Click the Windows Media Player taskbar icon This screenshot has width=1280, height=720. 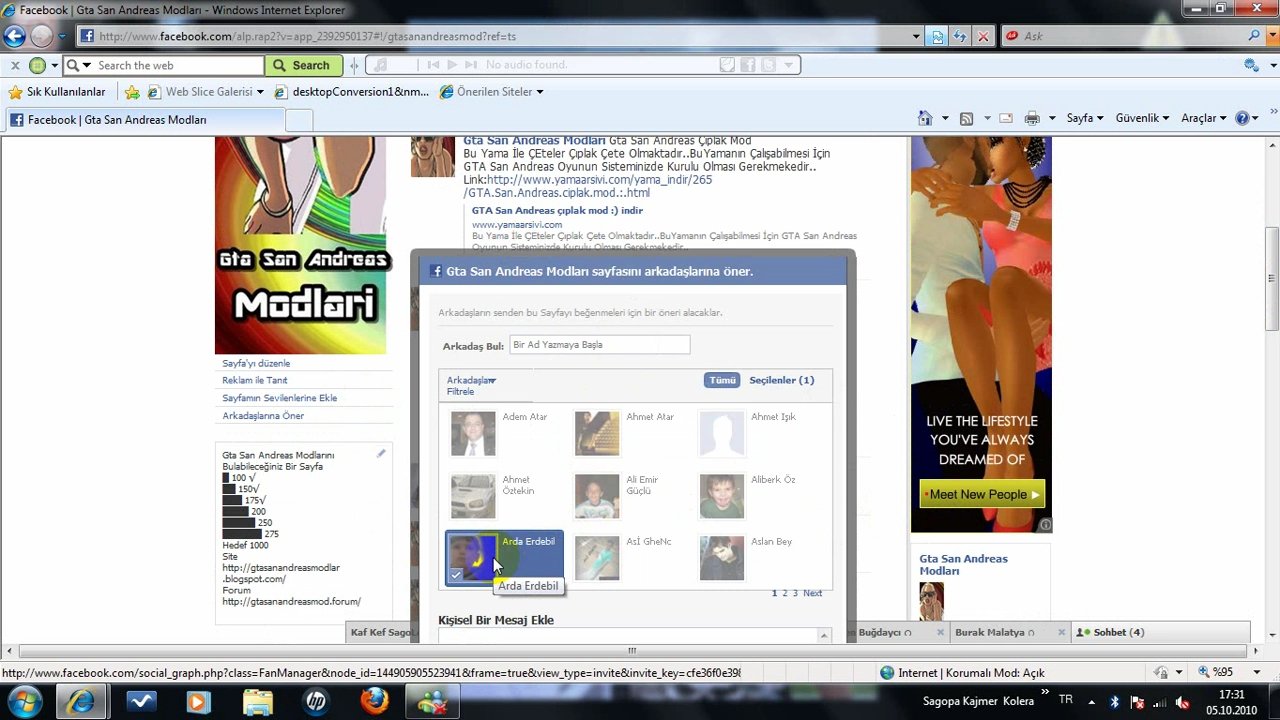(198, 702)
